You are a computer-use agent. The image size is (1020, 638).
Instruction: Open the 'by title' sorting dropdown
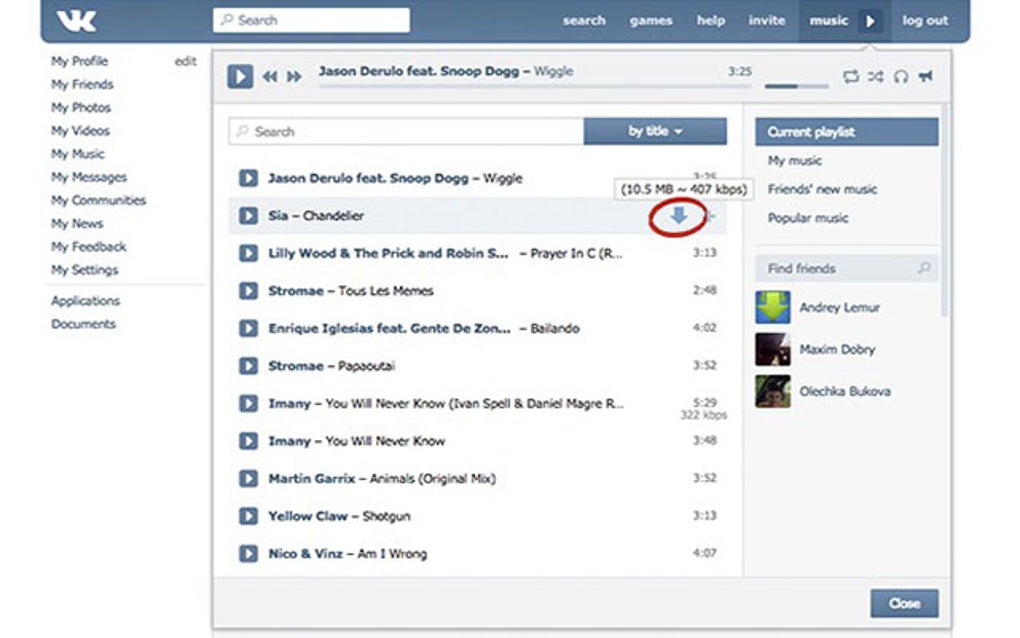pyautogui.click(x=655, y=131)
